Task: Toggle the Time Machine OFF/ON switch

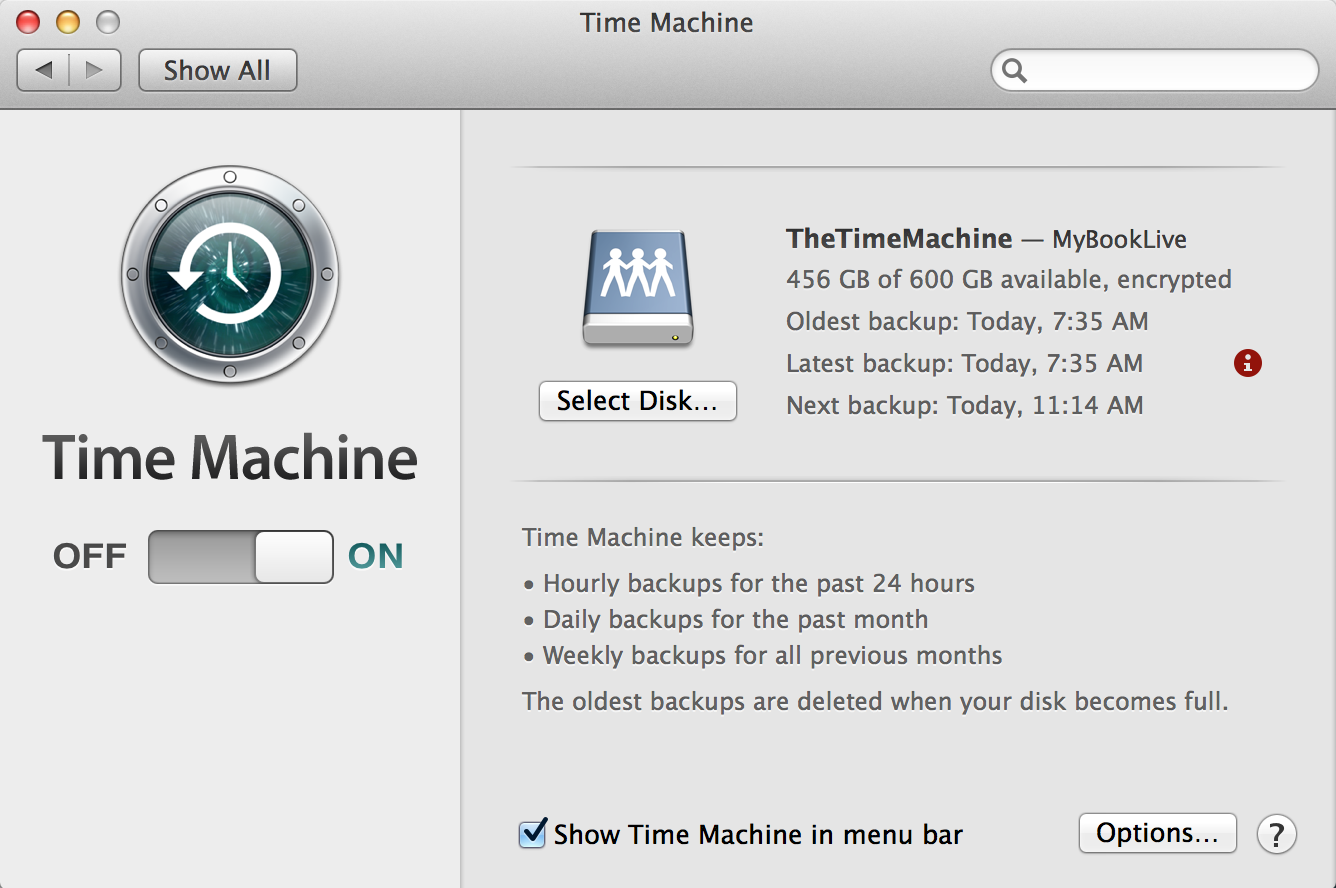Action: coord(241,557)
